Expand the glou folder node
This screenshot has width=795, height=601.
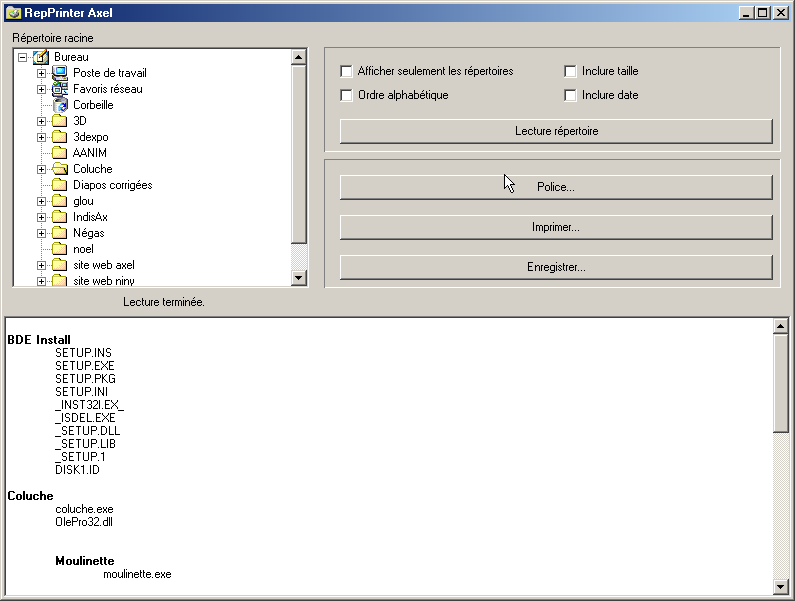42,201
